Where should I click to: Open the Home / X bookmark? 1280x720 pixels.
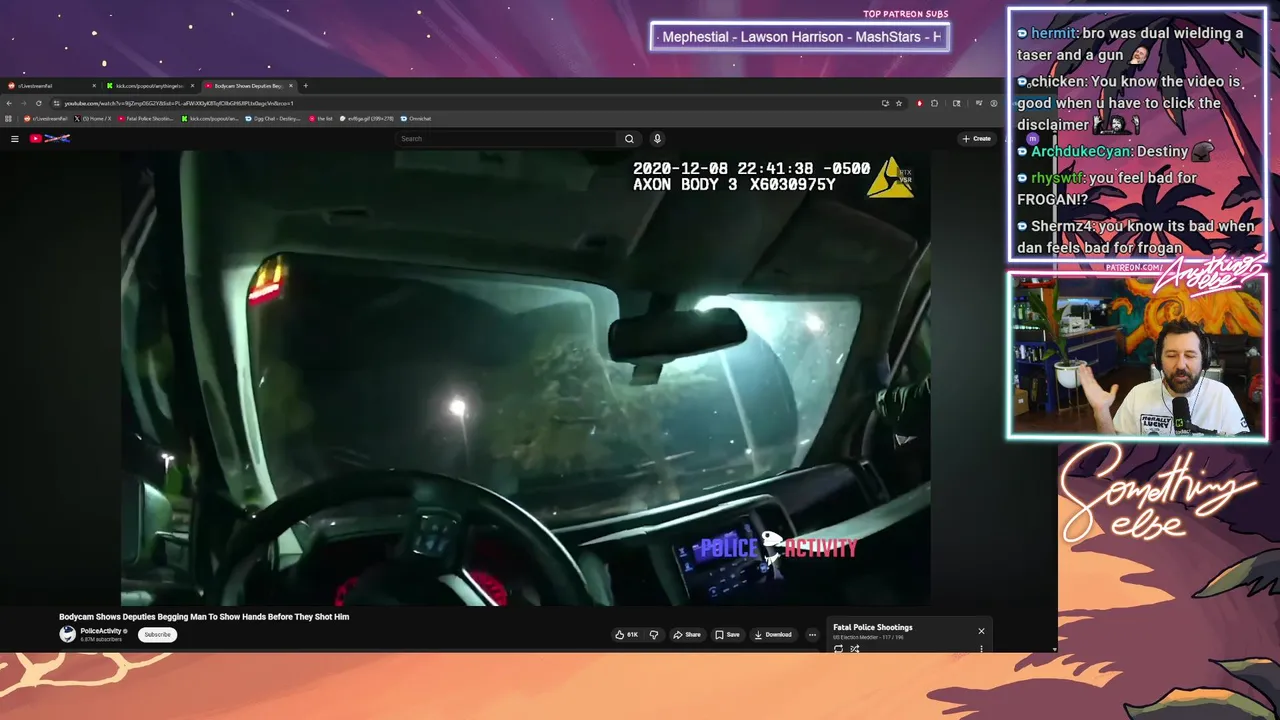point(93,119)
